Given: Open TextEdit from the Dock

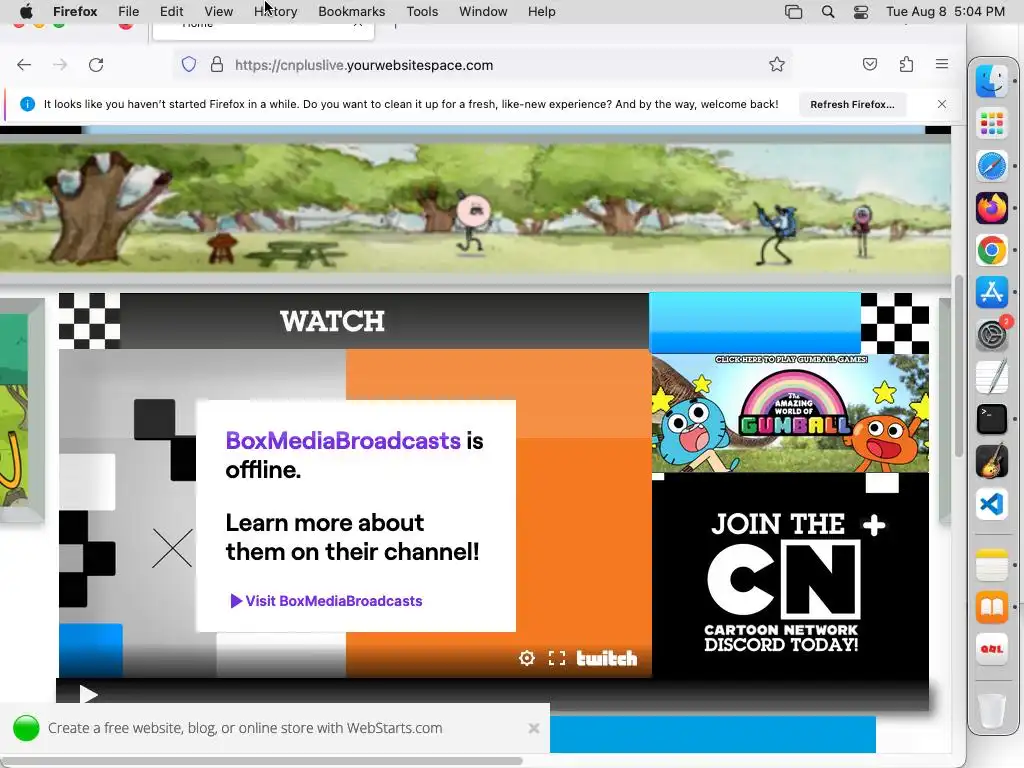Looking at the screenshot, I should tap(991, 377).
